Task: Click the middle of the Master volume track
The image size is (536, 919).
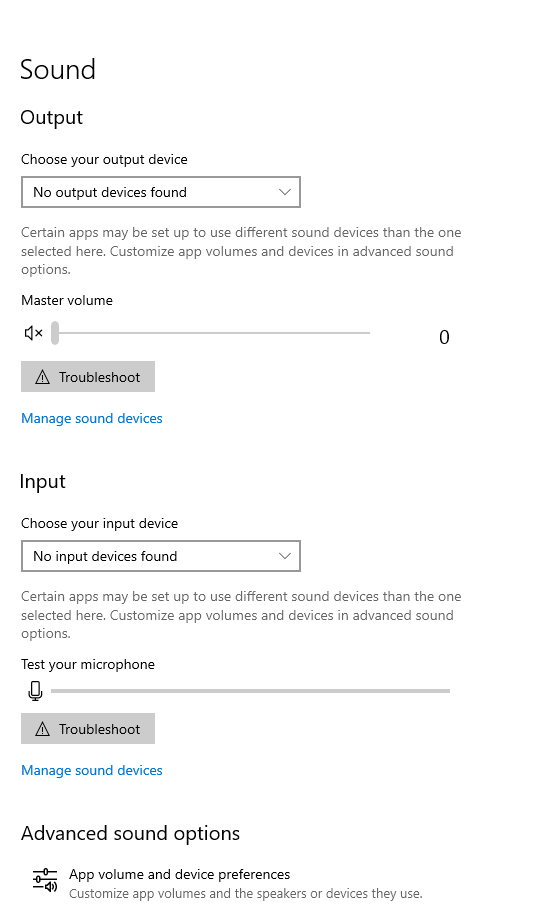Action: point(211,333)
